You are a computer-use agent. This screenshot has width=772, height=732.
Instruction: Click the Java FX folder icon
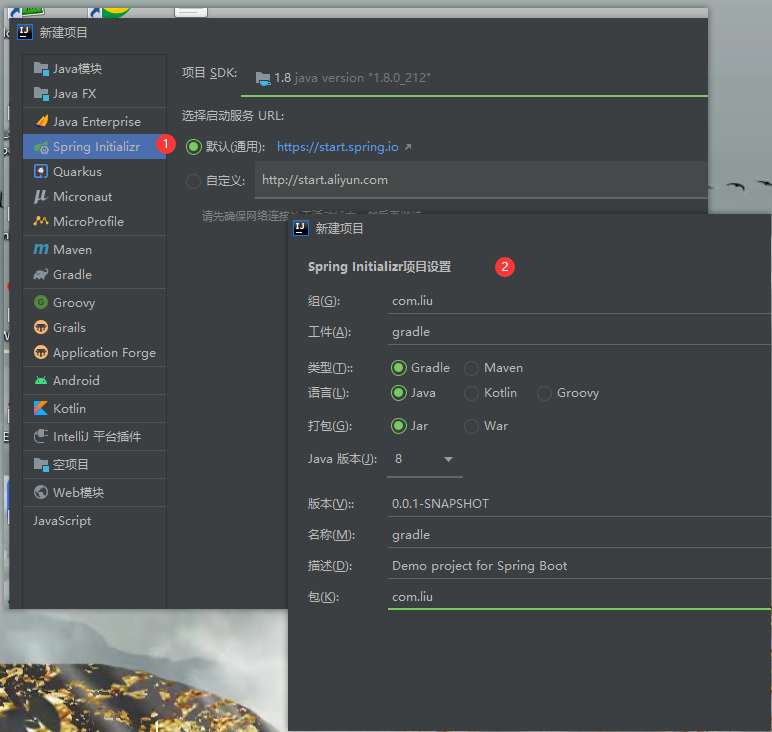coord(41,94)
